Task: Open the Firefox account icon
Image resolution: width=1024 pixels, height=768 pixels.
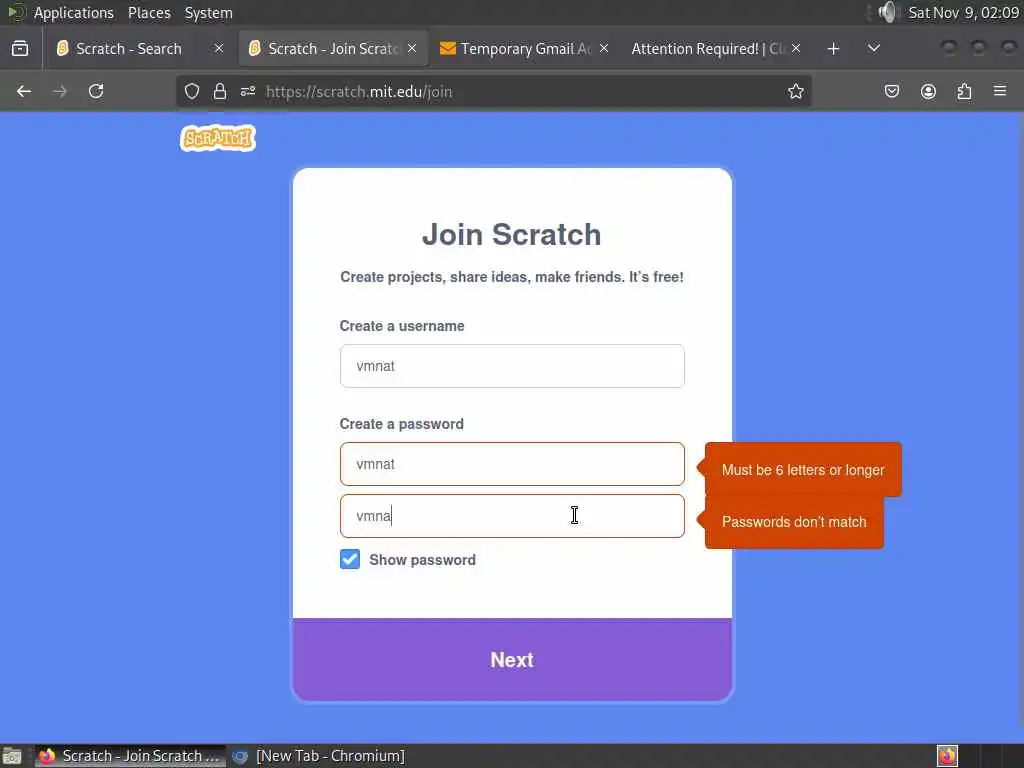Action: point(928,91)
